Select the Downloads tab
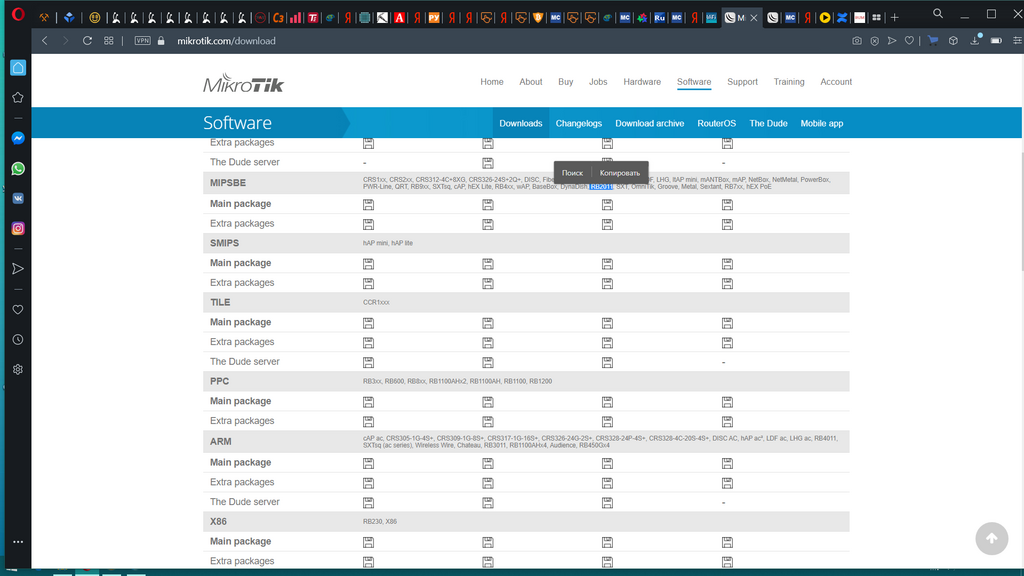1024x576 pixels. (x=520, y=123)
